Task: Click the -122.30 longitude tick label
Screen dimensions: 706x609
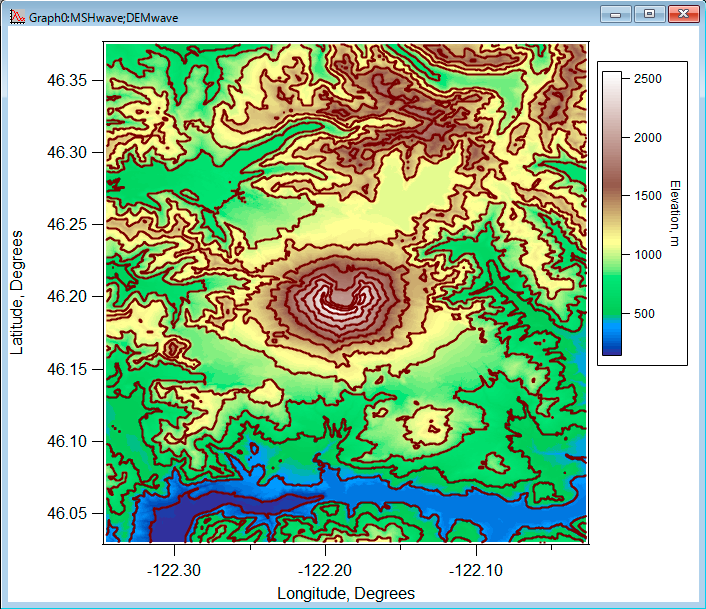Action: (174, 571)
